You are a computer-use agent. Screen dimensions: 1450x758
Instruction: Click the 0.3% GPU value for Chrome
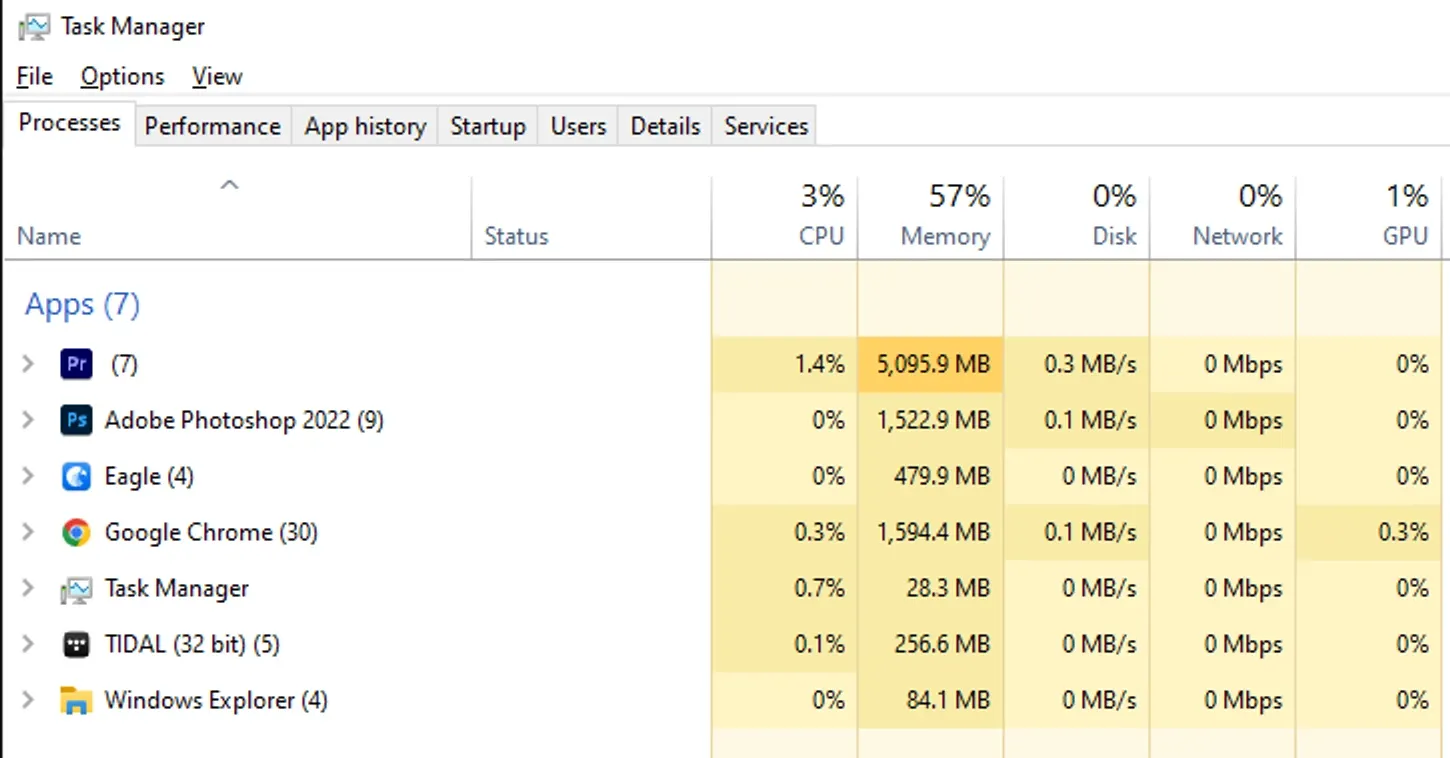(x=1403, y=532)
